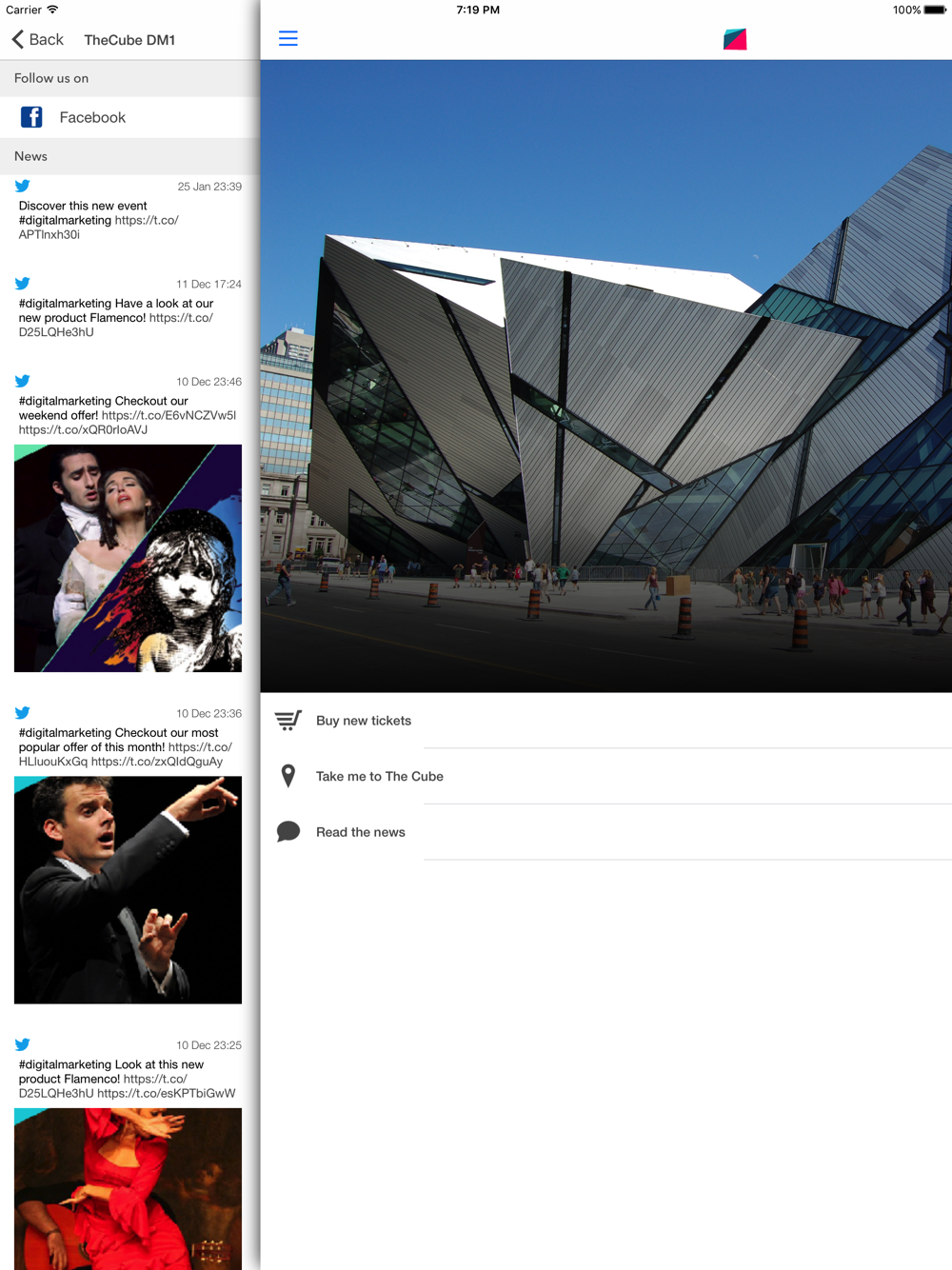Image resolution: width=952 pixels, height=1270 pixels.
Task: Tap the location pin icon
Action: pos(288,776)
